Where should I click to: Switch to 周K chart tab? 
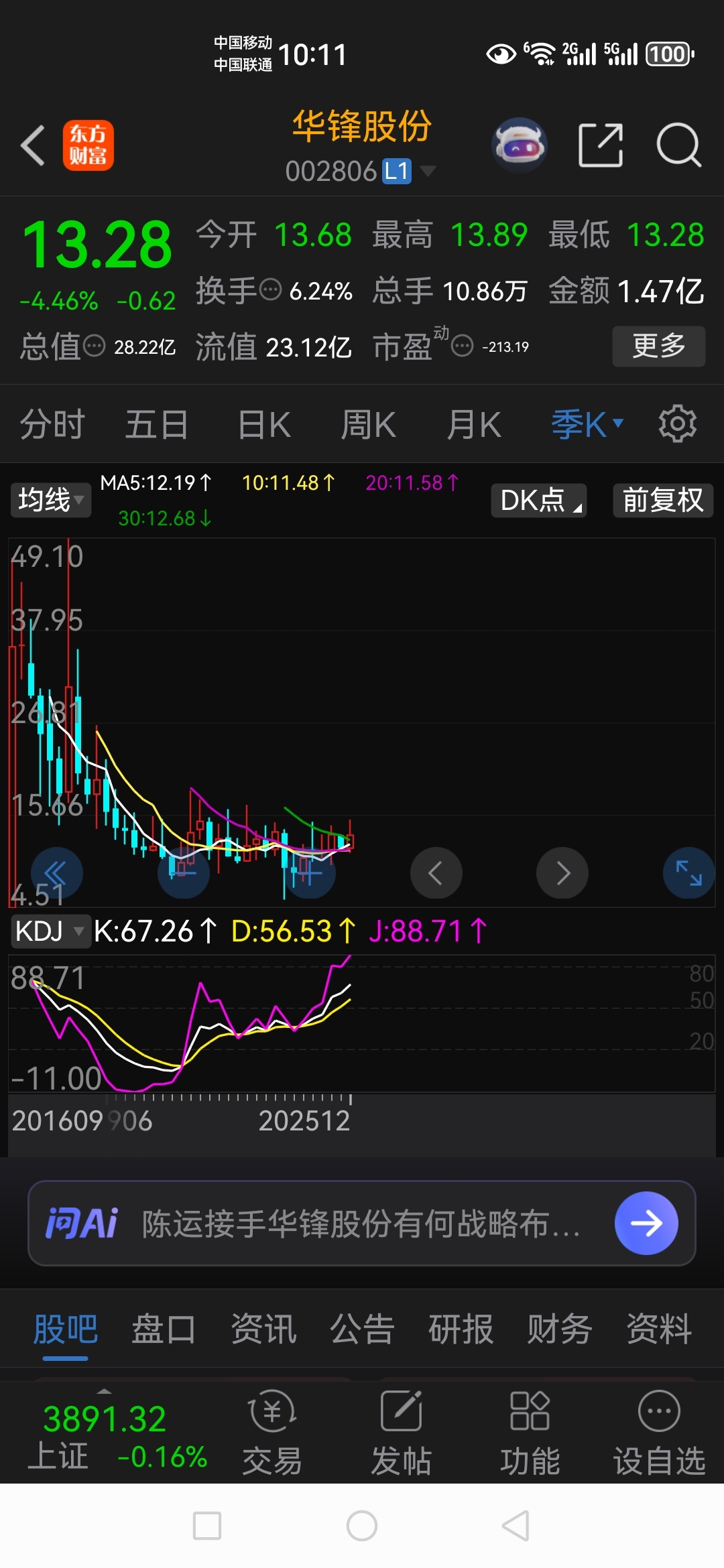[x=368, y=425]
